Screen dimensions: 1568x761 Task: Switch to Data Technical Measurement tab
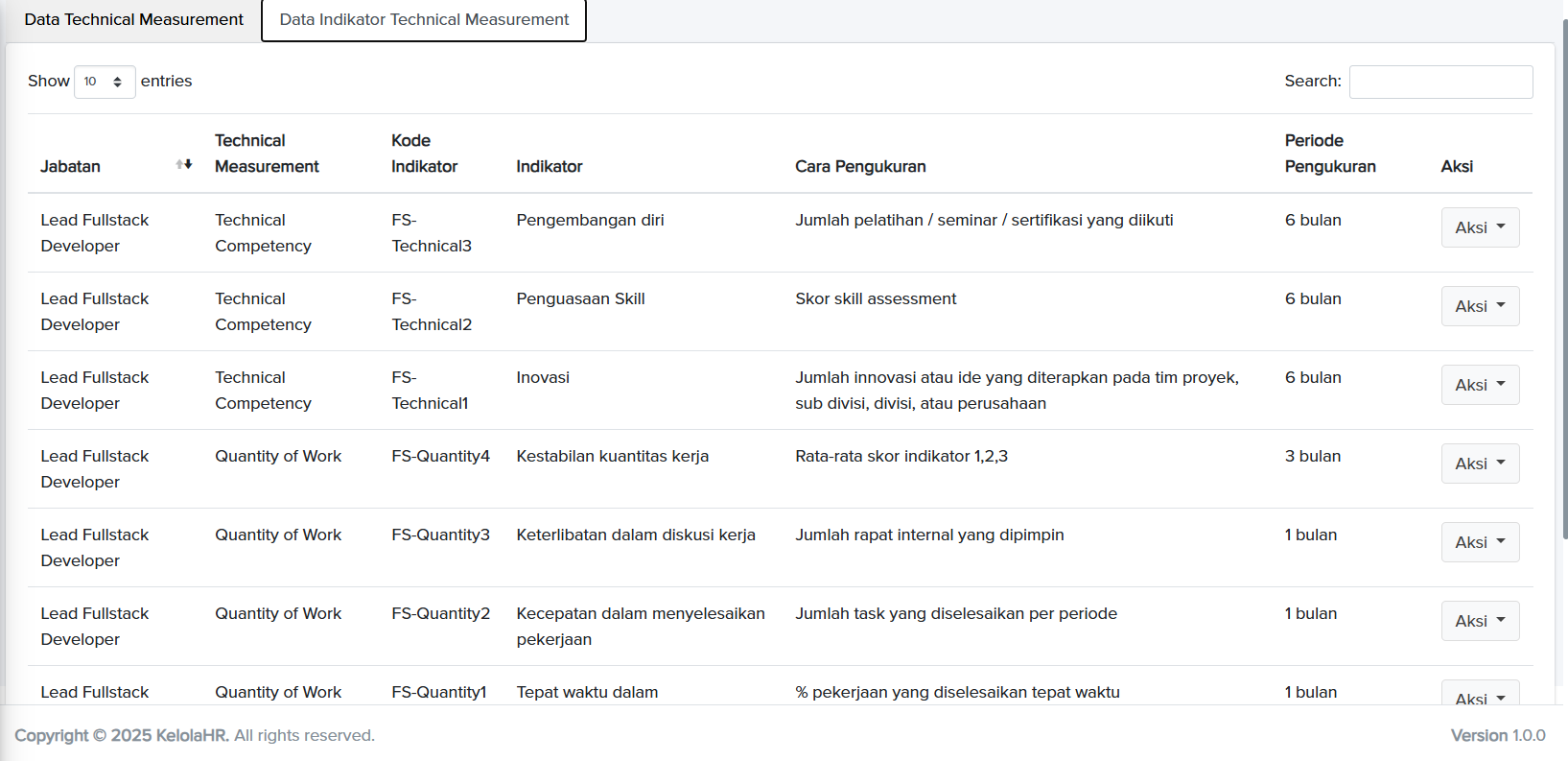click(133, 20)
